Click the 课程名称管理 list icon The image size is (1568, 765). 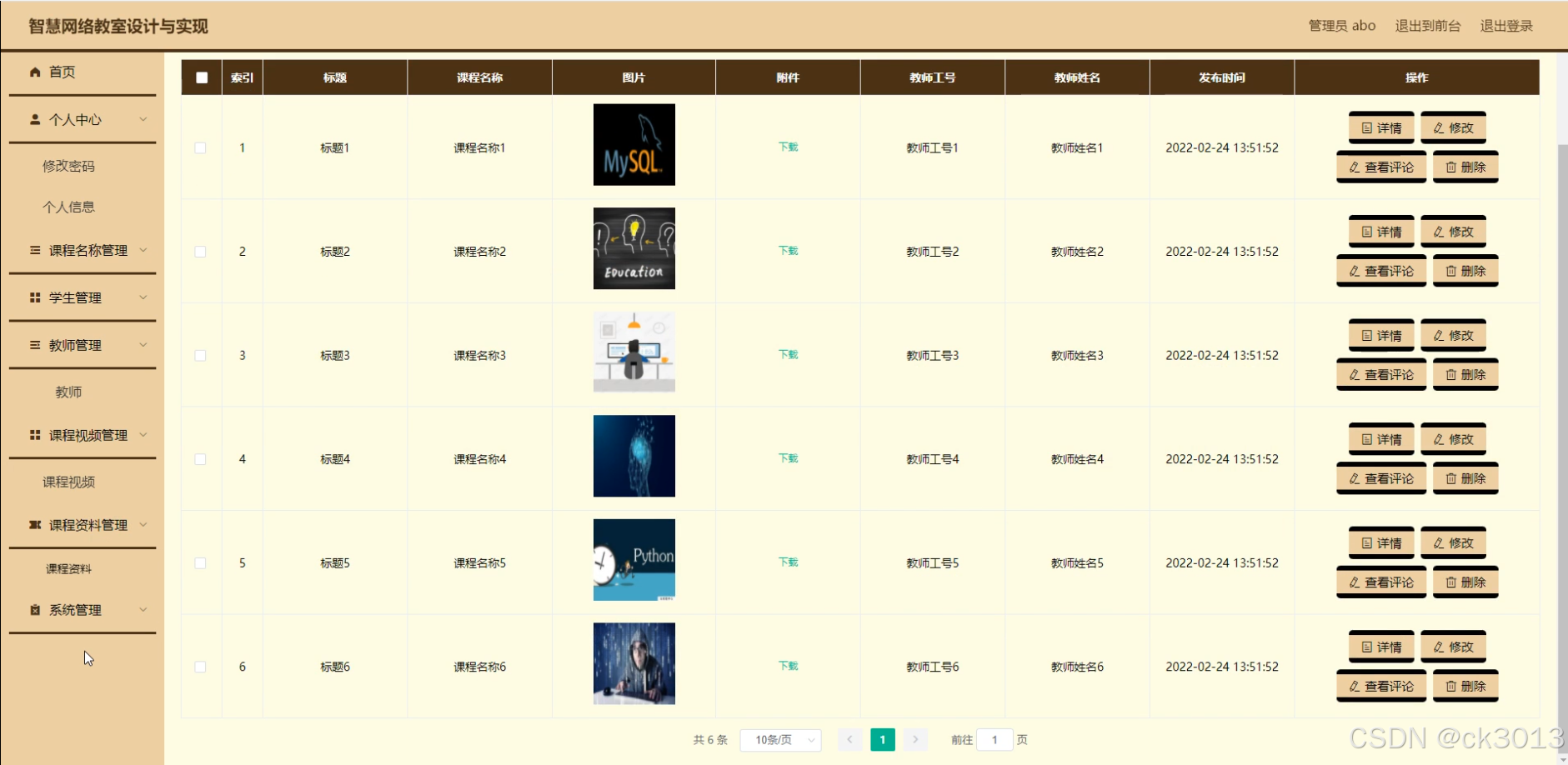click(35, 250)
